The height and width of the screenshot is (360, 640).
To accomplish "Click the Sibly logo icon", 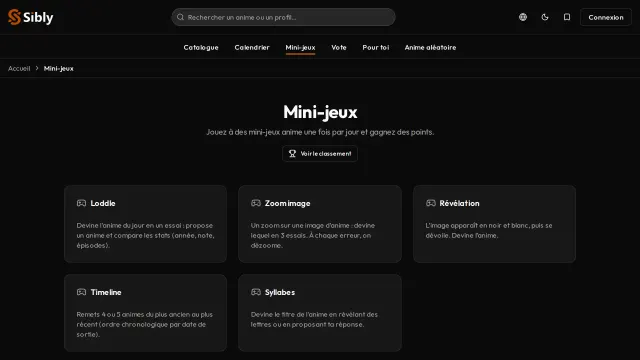I will click(14, 17).
